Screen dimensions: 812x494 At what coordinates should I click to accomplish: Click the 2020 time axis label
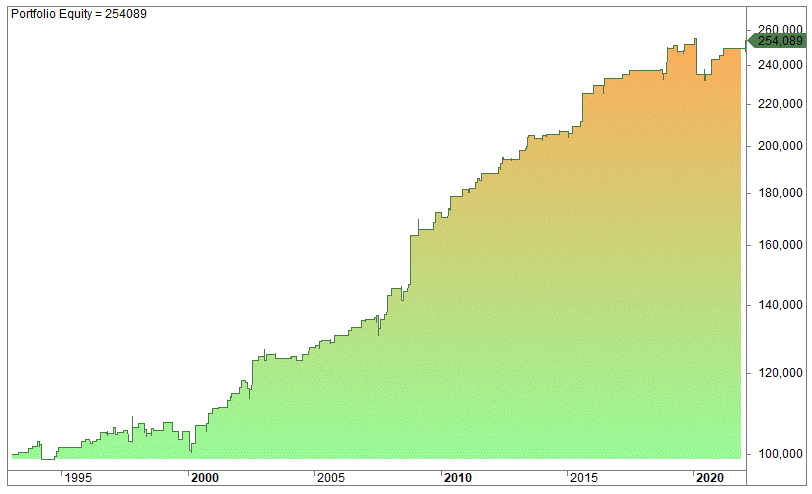pos(710,478)
